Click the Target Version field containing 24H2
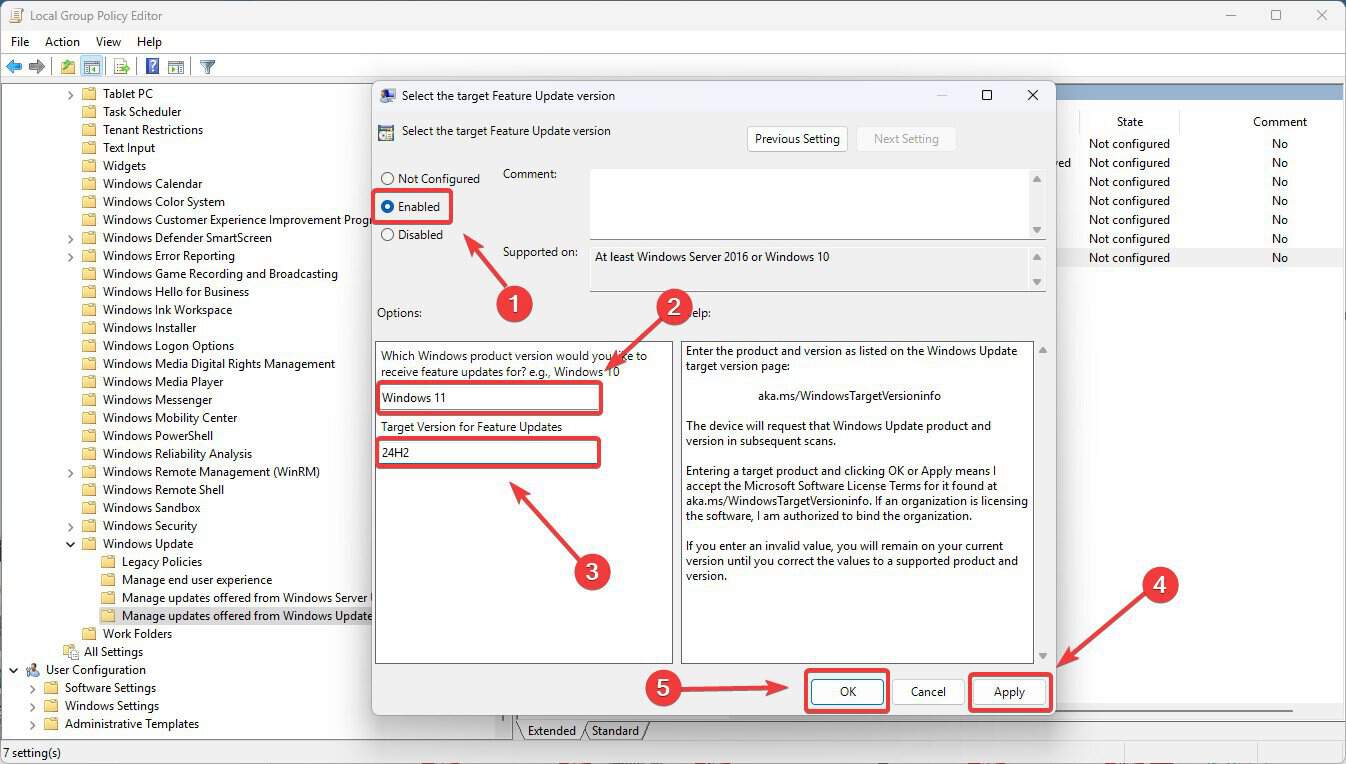 (489, 452)
